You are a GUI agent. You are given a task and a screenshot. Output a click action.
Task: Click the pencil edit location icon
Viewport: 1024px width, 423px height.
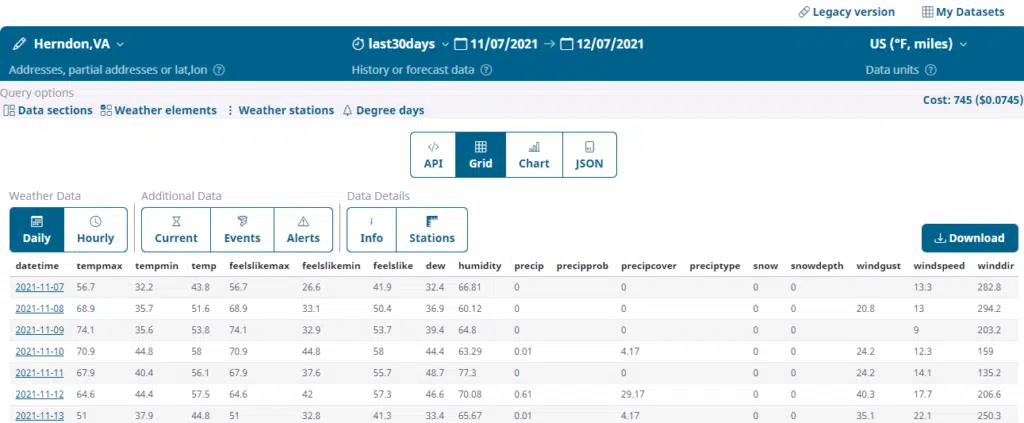coord(19,44)
